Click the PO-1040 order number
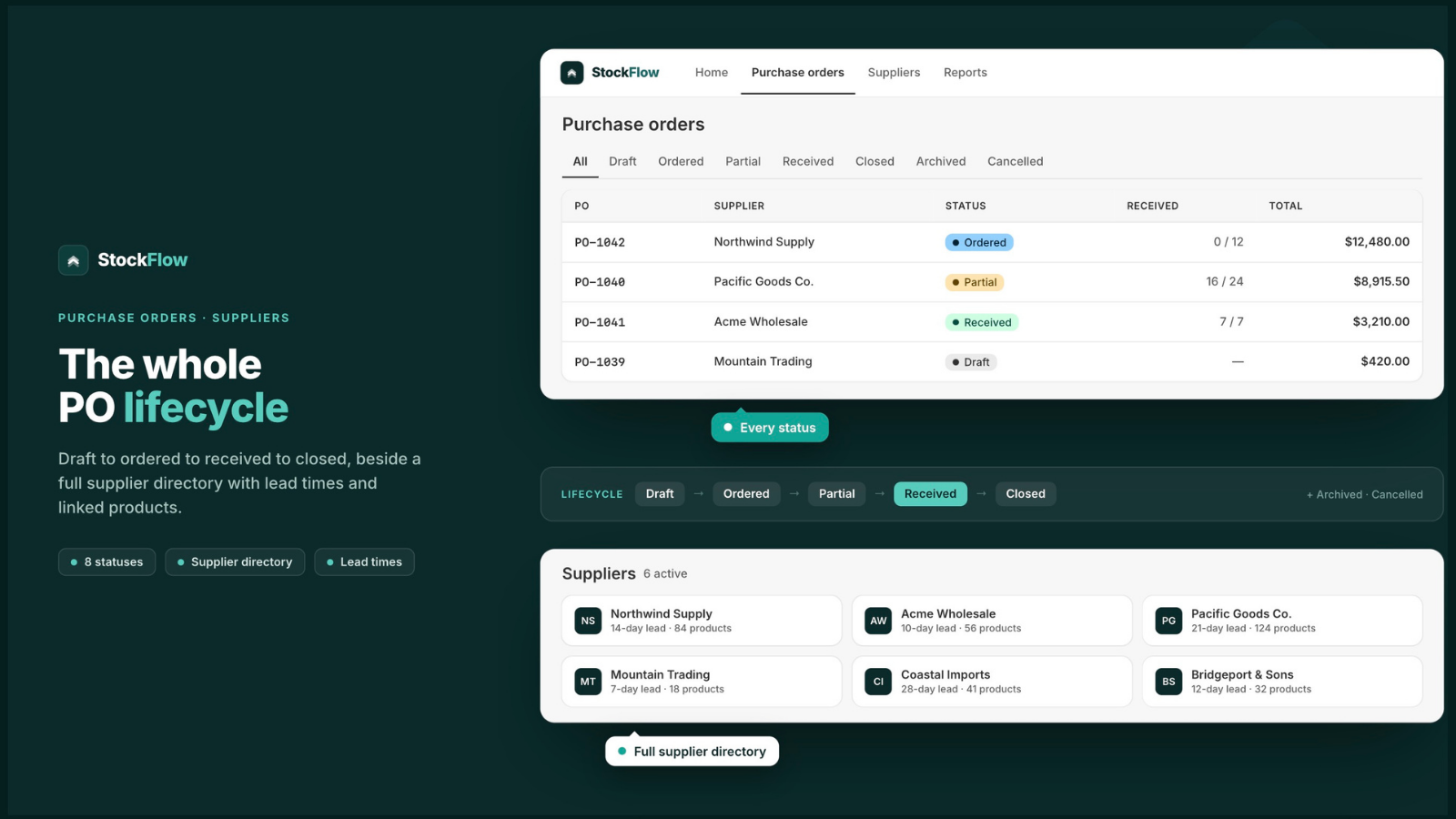Viewport: 1456px width, 819px height. 600,283
